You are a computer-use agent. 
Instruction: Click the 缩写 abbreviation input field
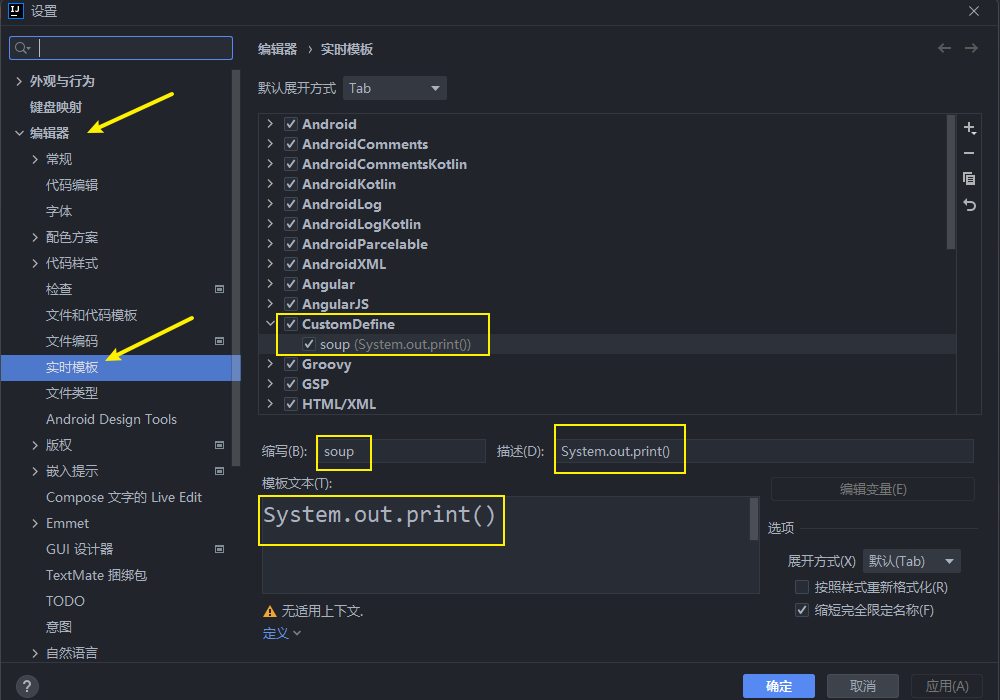coord(400,451)
